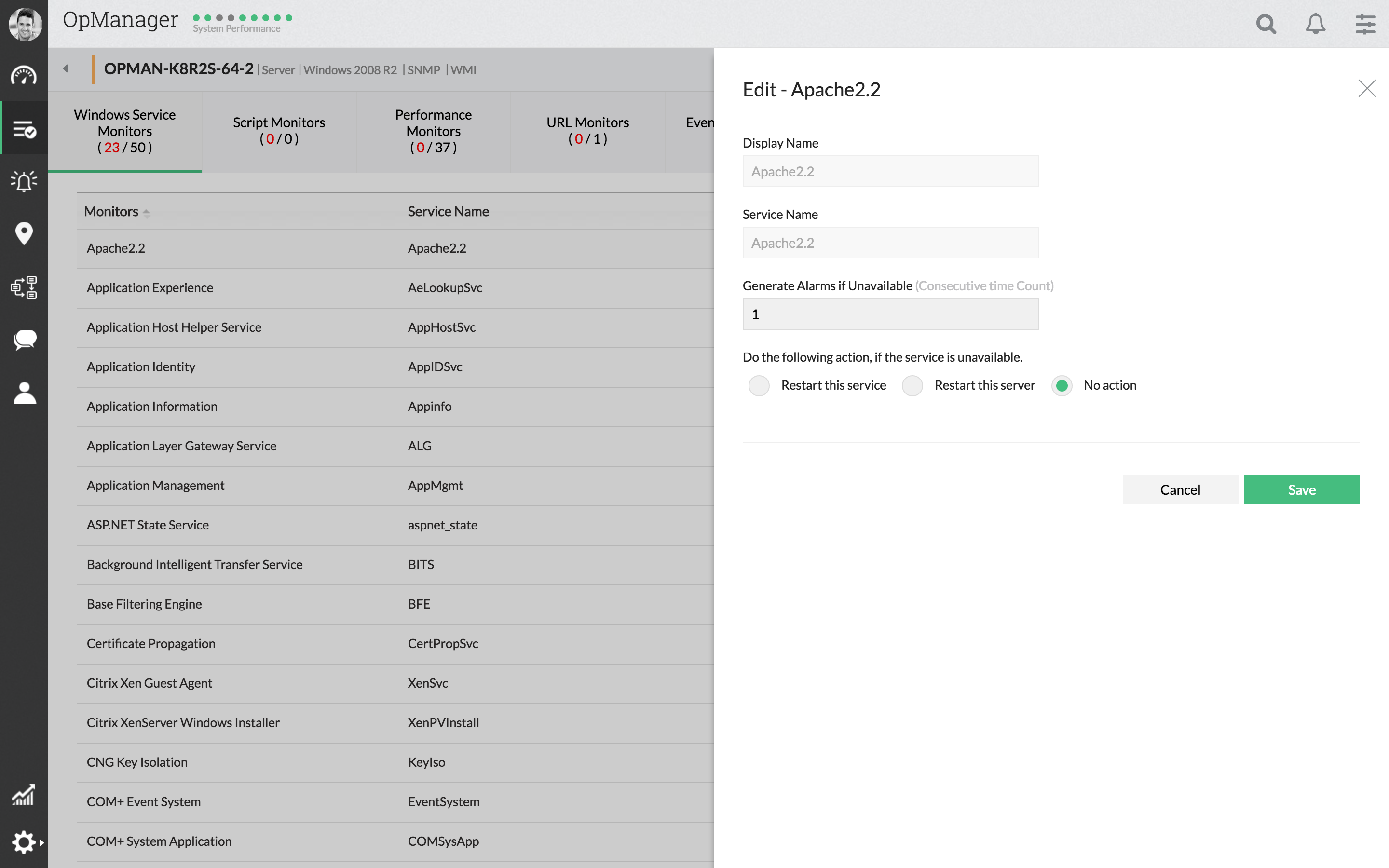
Task: Open the URL Monitors tab
Action: coord(587,130)
